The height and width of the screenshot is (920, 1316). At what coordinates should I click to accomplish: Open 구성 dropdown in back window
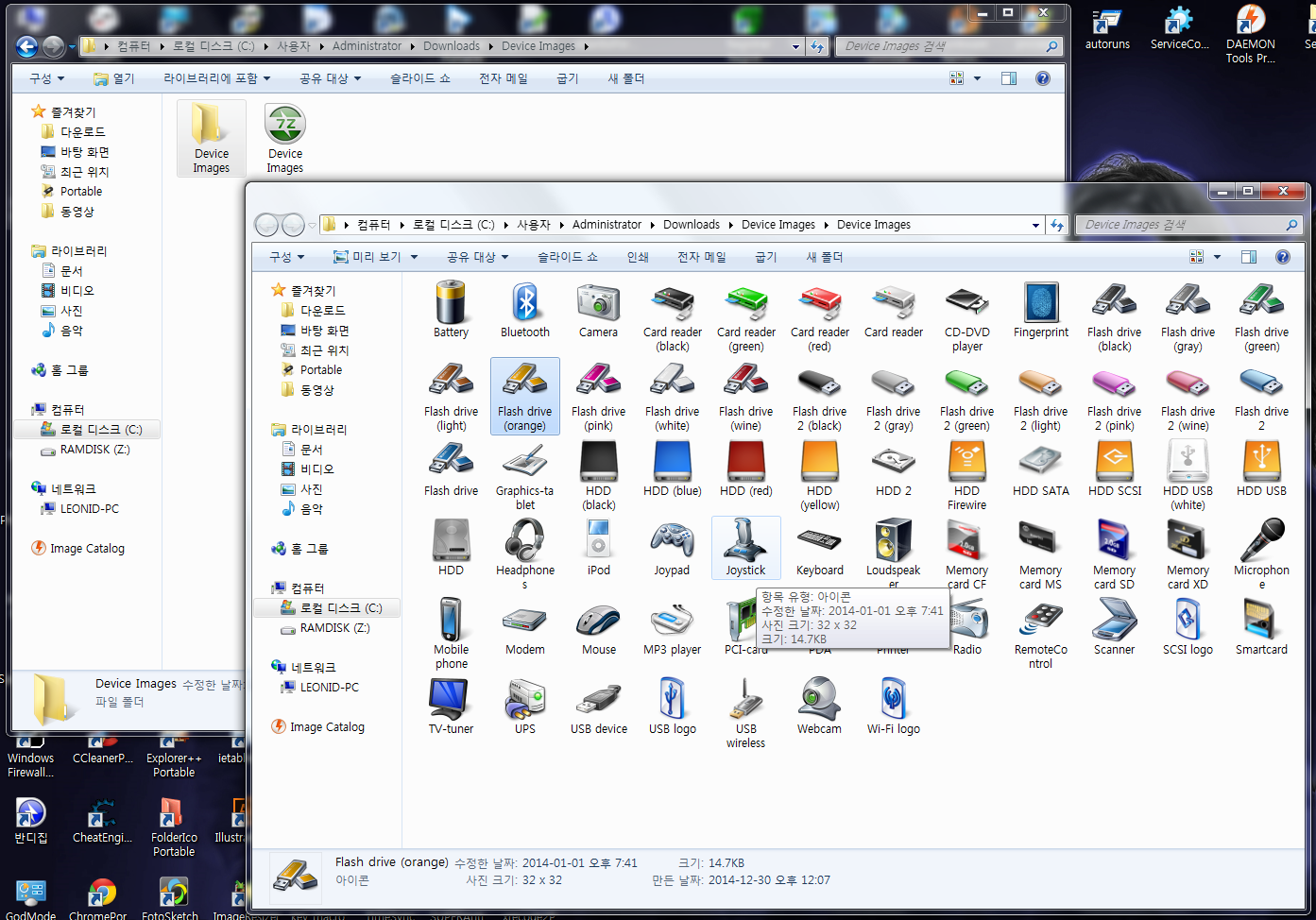(x=47, y=78)
